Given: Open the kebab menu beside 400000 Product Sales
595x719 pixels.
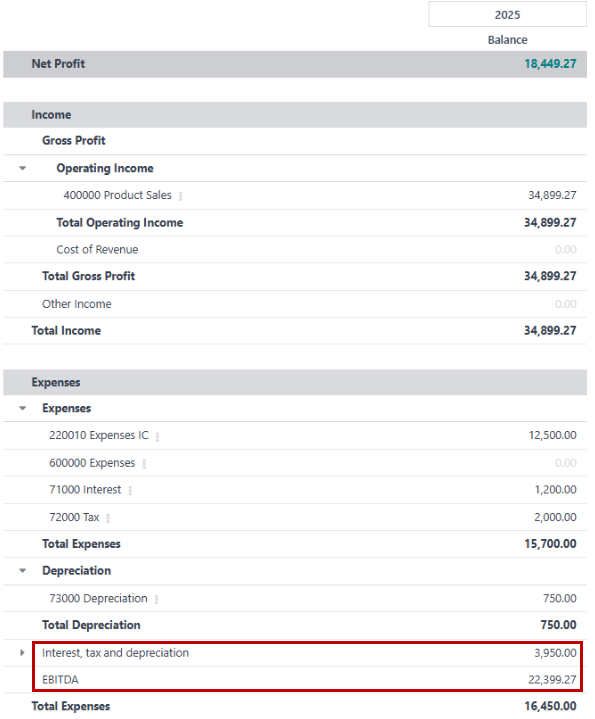Looking at the screenshot, I should point(181,196).
